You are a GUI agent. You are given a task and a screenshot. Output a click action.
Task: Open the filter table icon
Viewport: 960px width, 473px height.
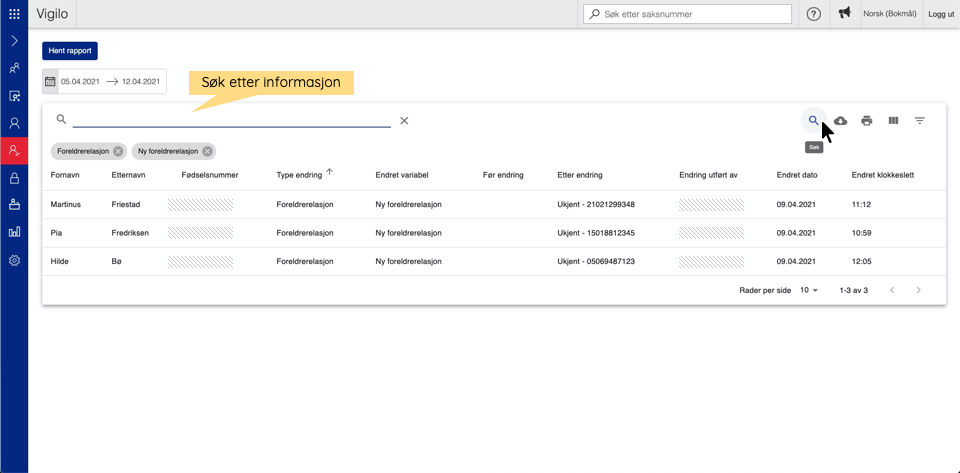point(920,121)
